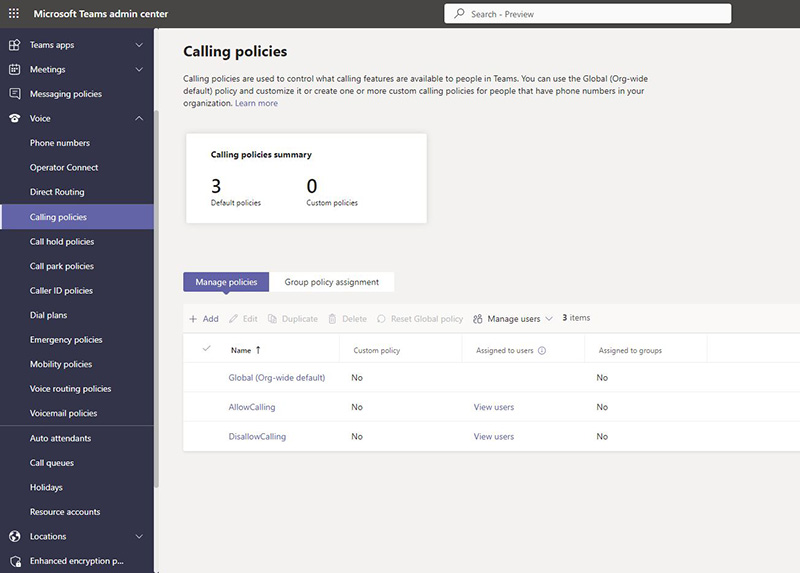Collapse the Voice section chevron

(x=139, y=118)
